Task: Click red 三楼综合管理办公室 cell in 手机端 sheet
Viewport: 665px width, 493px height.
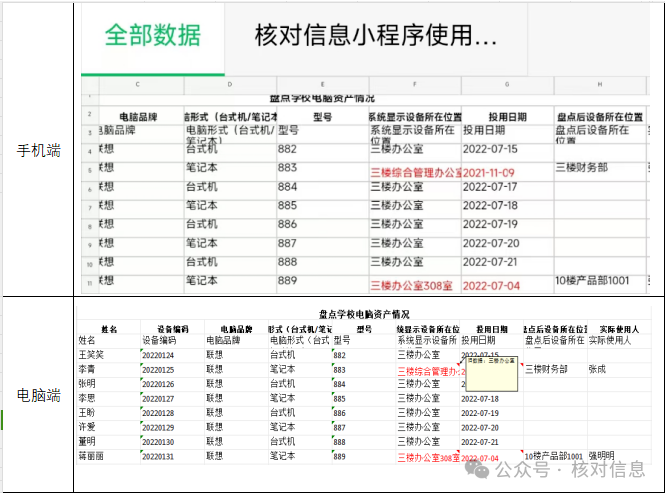Action: (416, 173)
